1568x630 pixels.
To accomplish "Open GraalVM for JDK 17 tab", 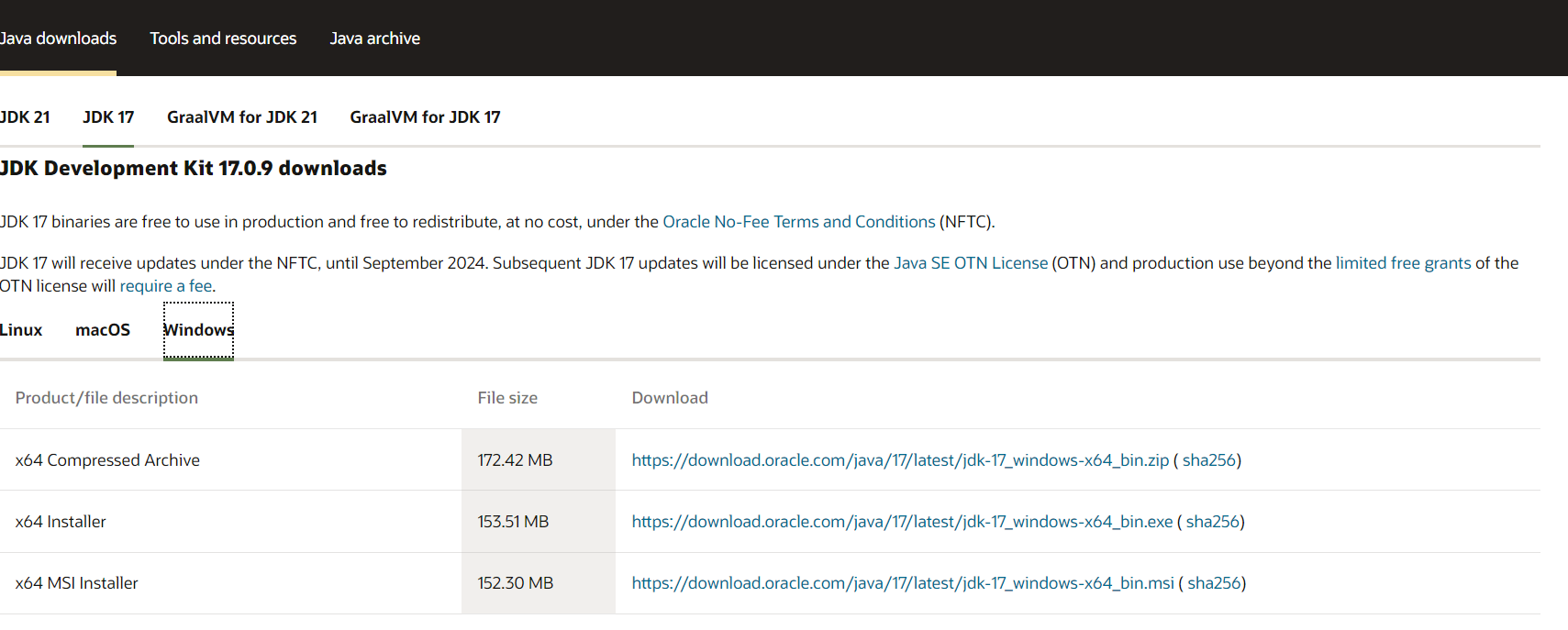I will click(x=425, y=117).
